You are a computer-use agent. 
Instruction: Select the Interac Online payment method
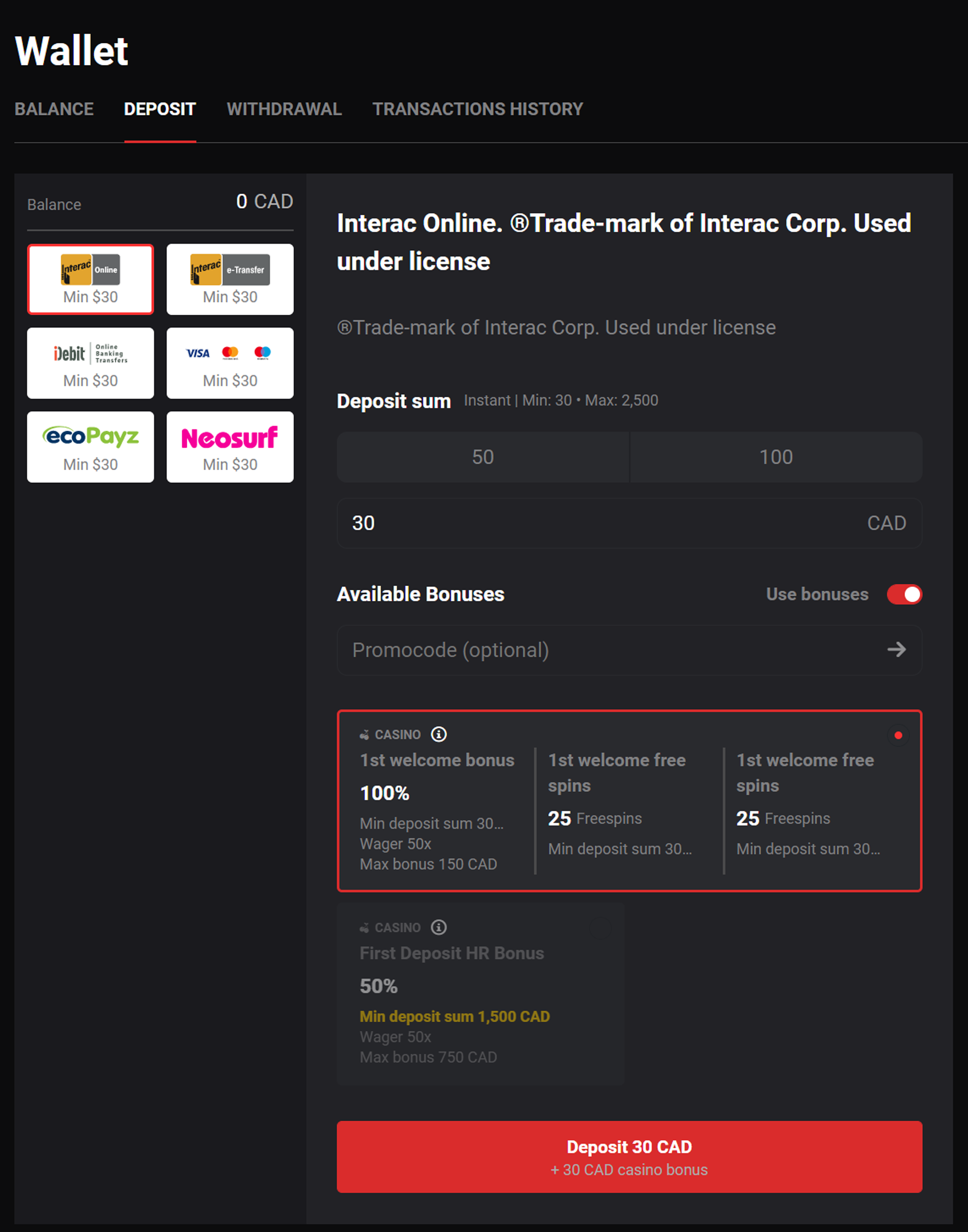pos(91,279)
